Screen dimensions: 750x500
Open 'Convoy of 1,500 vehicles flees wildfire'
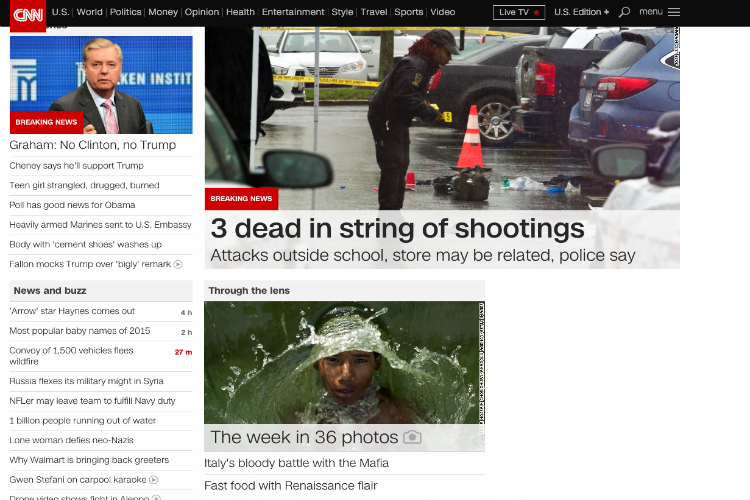tap(71, 356)
